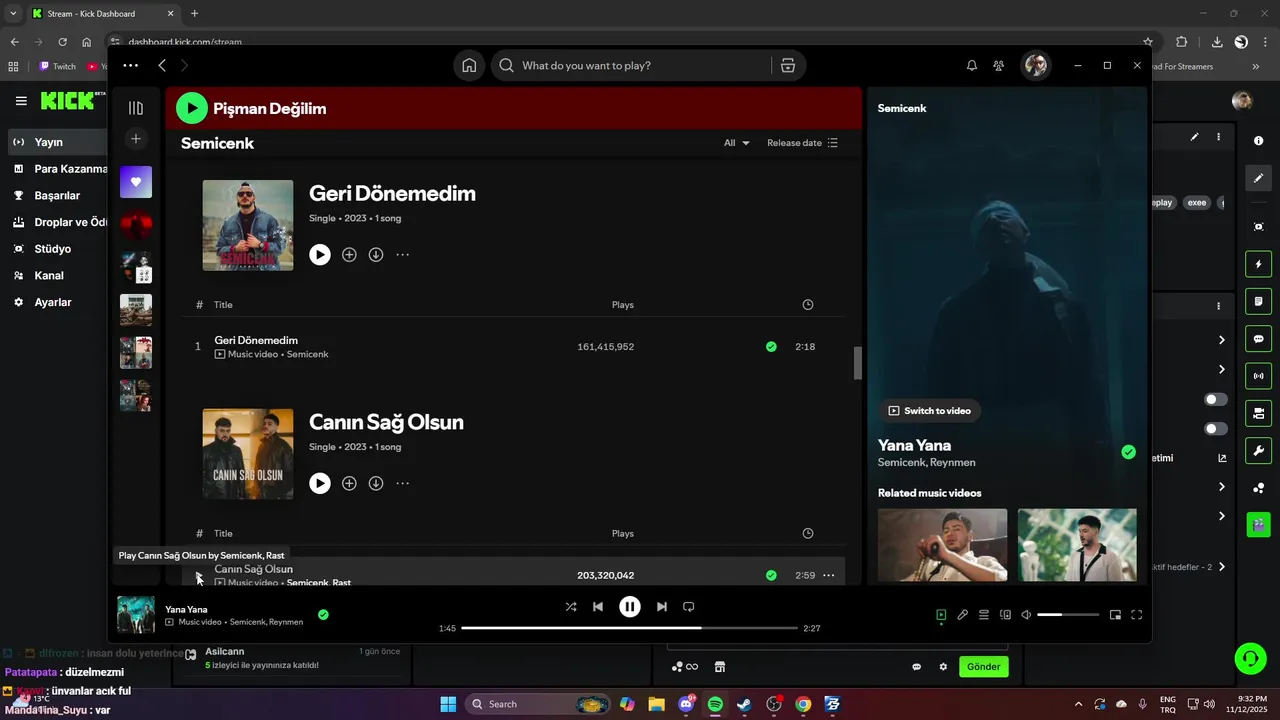
Task: Open Spotify miniplayer
Action: [x=1115, y=615]
